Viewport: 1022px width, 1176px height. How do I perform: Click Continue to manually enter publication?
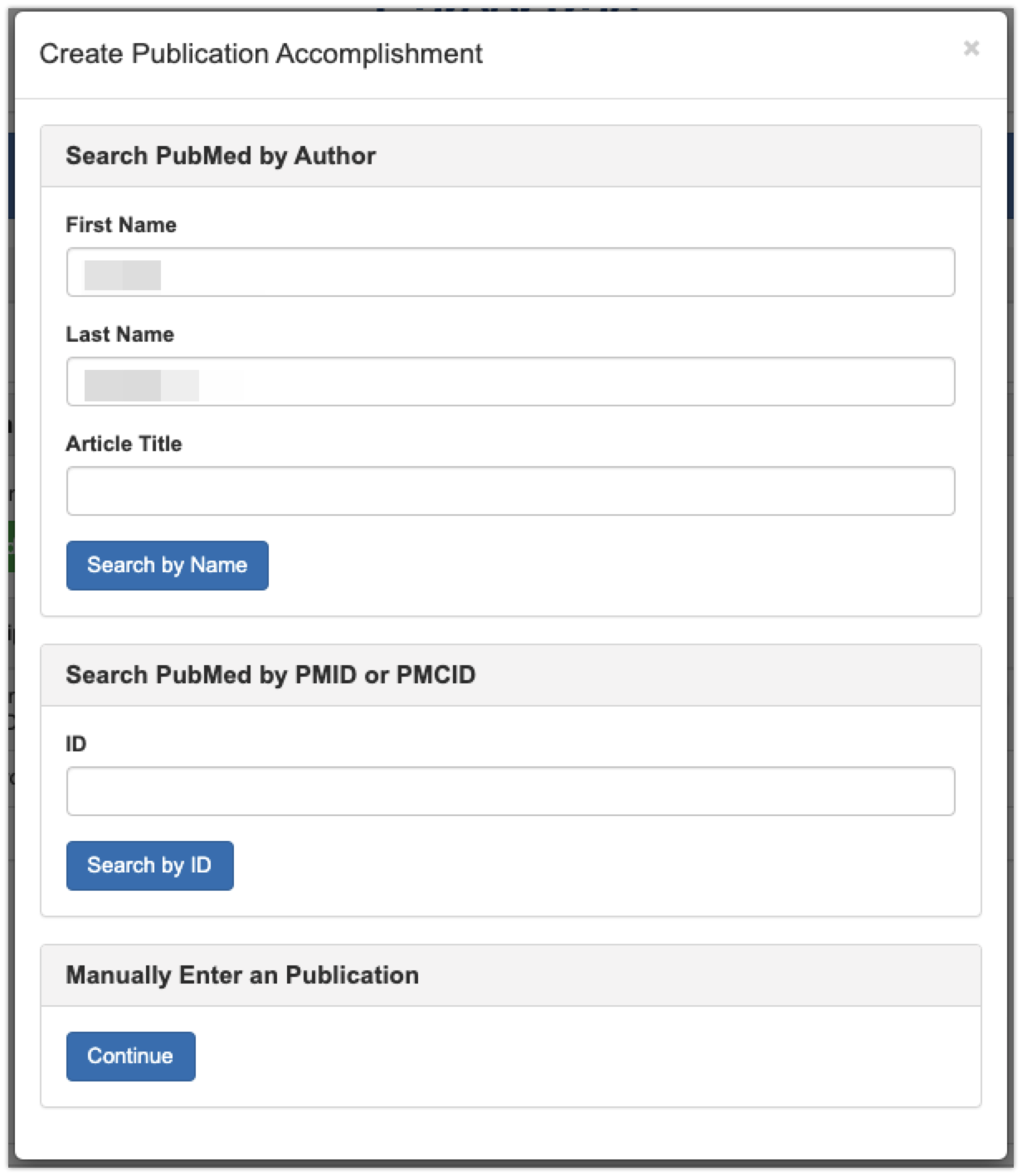tap(131, 1057)
